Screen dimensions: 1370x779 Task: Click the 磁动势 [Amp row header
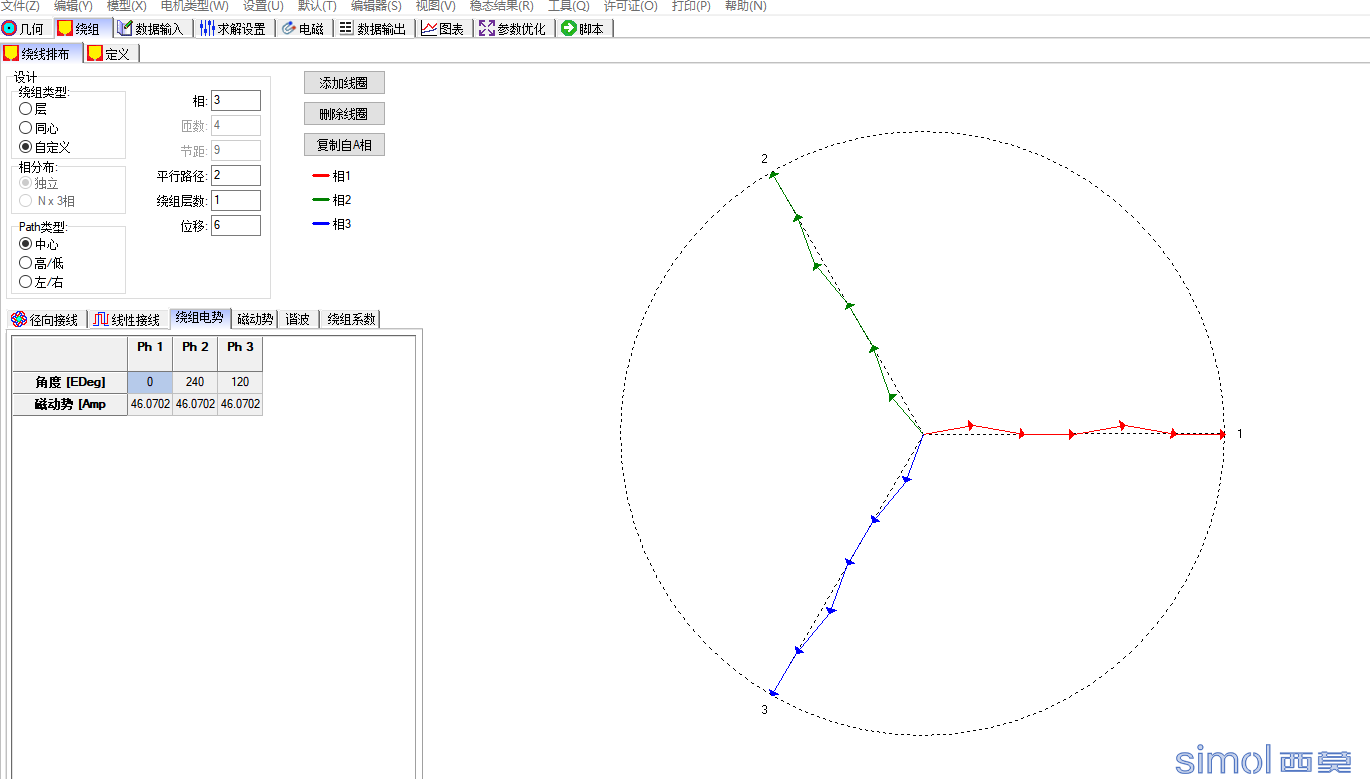(70, 404)
